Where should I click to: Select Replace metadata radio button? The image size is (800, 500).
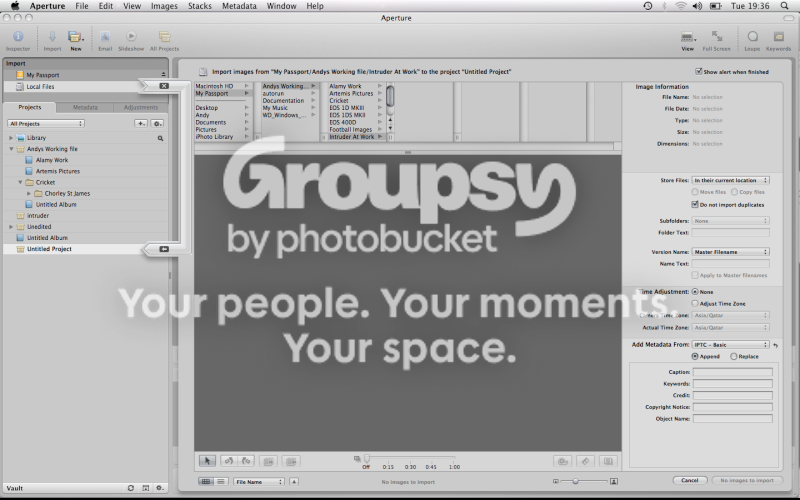(734, 357)
